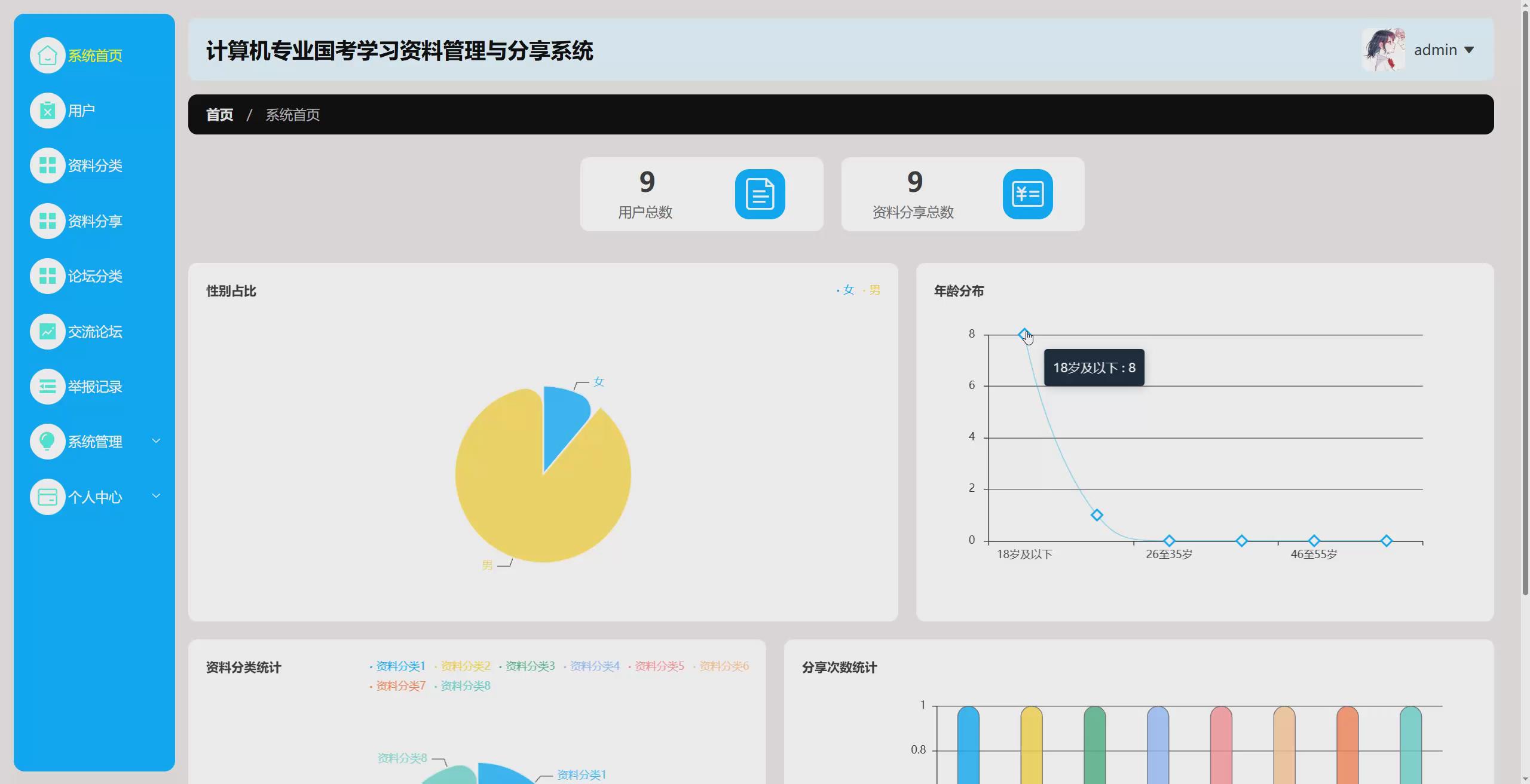Toggle 资料分类3 in category statistics legend
Screen dimensions: 1530x784
click(530, 666)
